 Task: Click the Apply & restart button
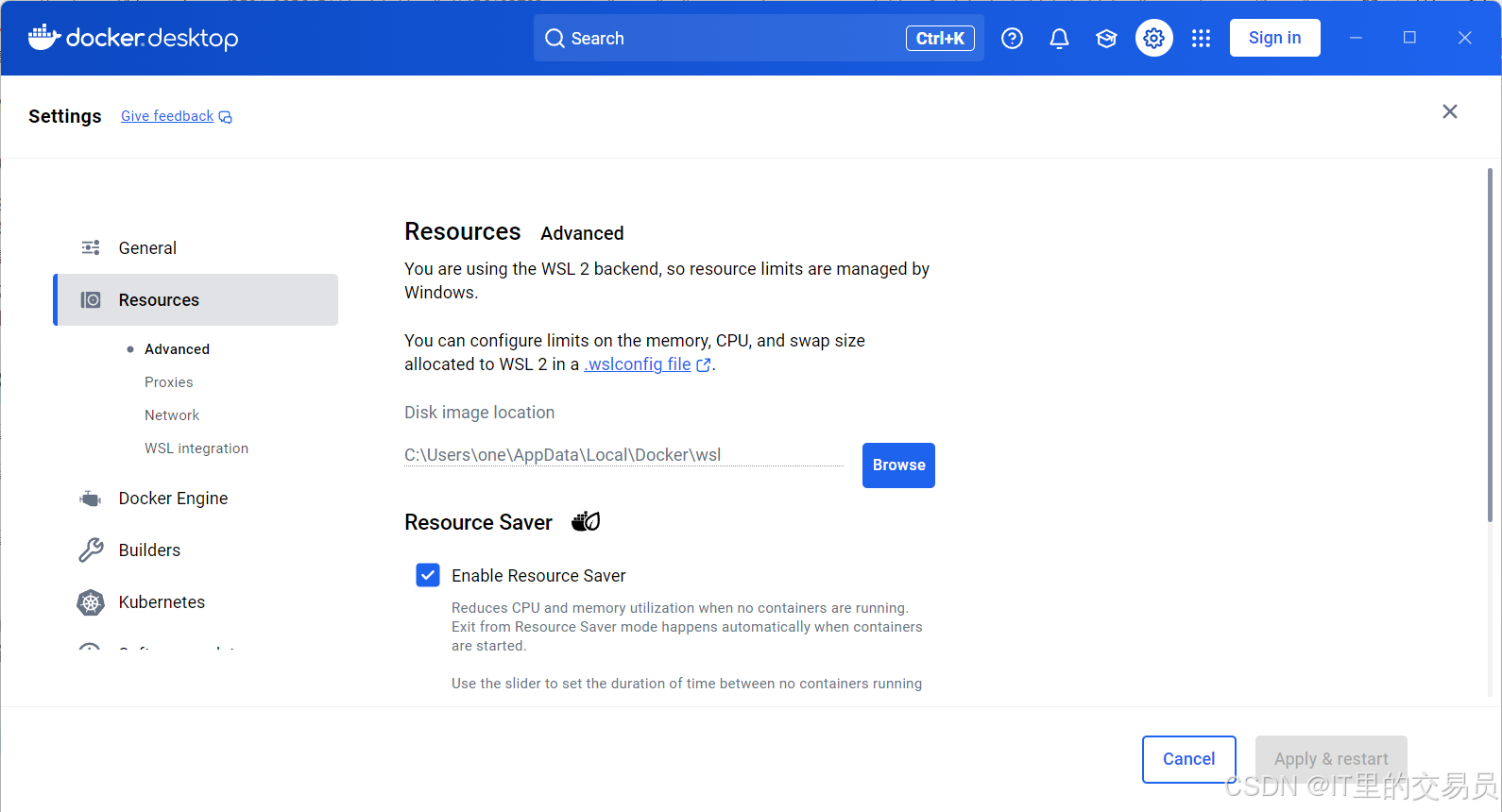coord(1331,759)
